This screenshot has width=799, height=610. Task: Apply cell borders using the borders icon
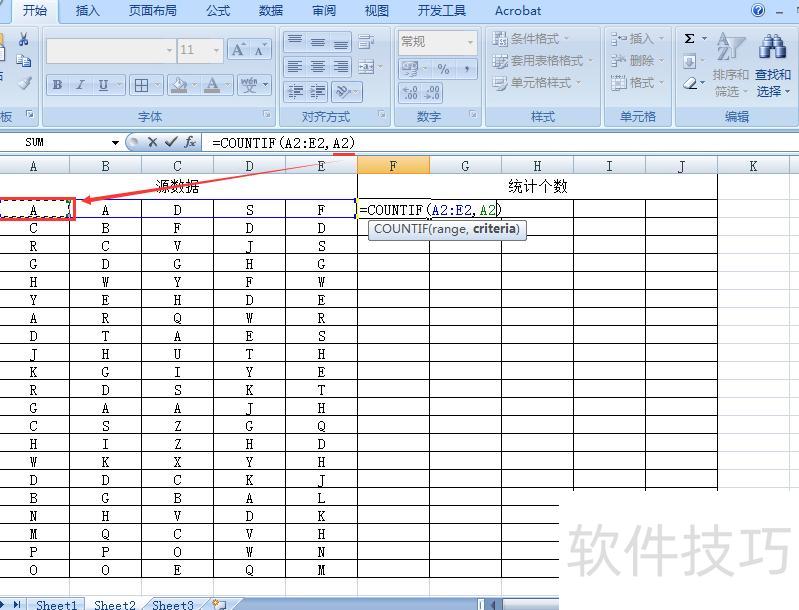point(141,85)
